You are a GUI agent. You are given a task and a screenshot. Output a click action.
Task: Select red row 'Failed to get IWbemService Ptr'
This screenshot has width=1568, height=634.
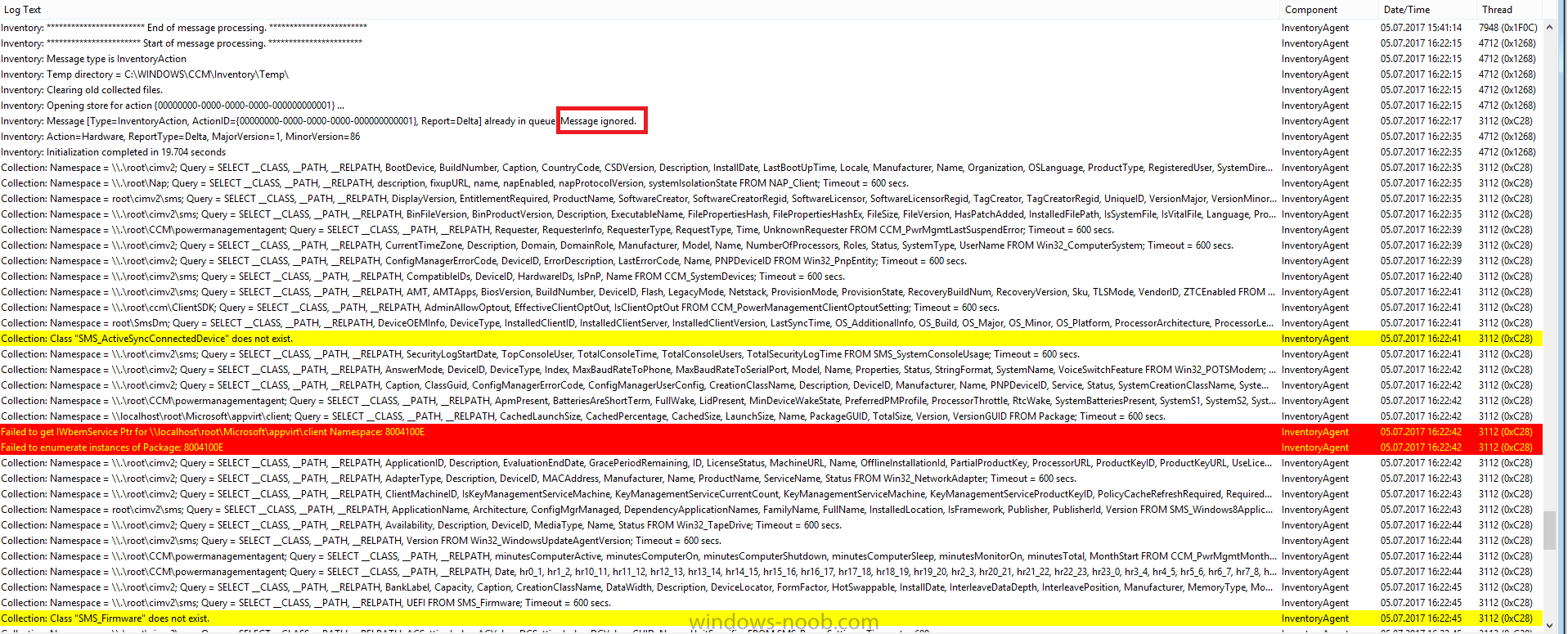213,432
